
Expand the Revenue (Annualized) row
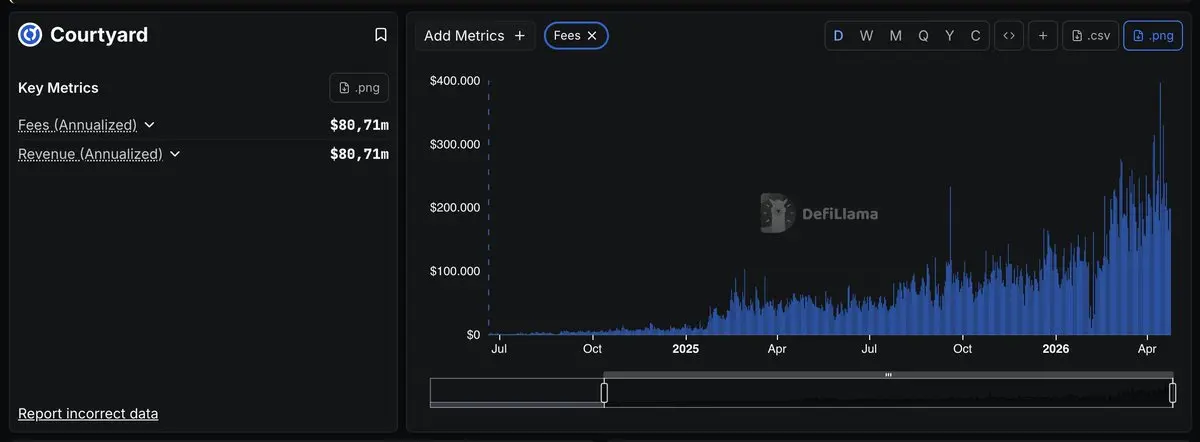pyautogui.click(x=175, y=154)
